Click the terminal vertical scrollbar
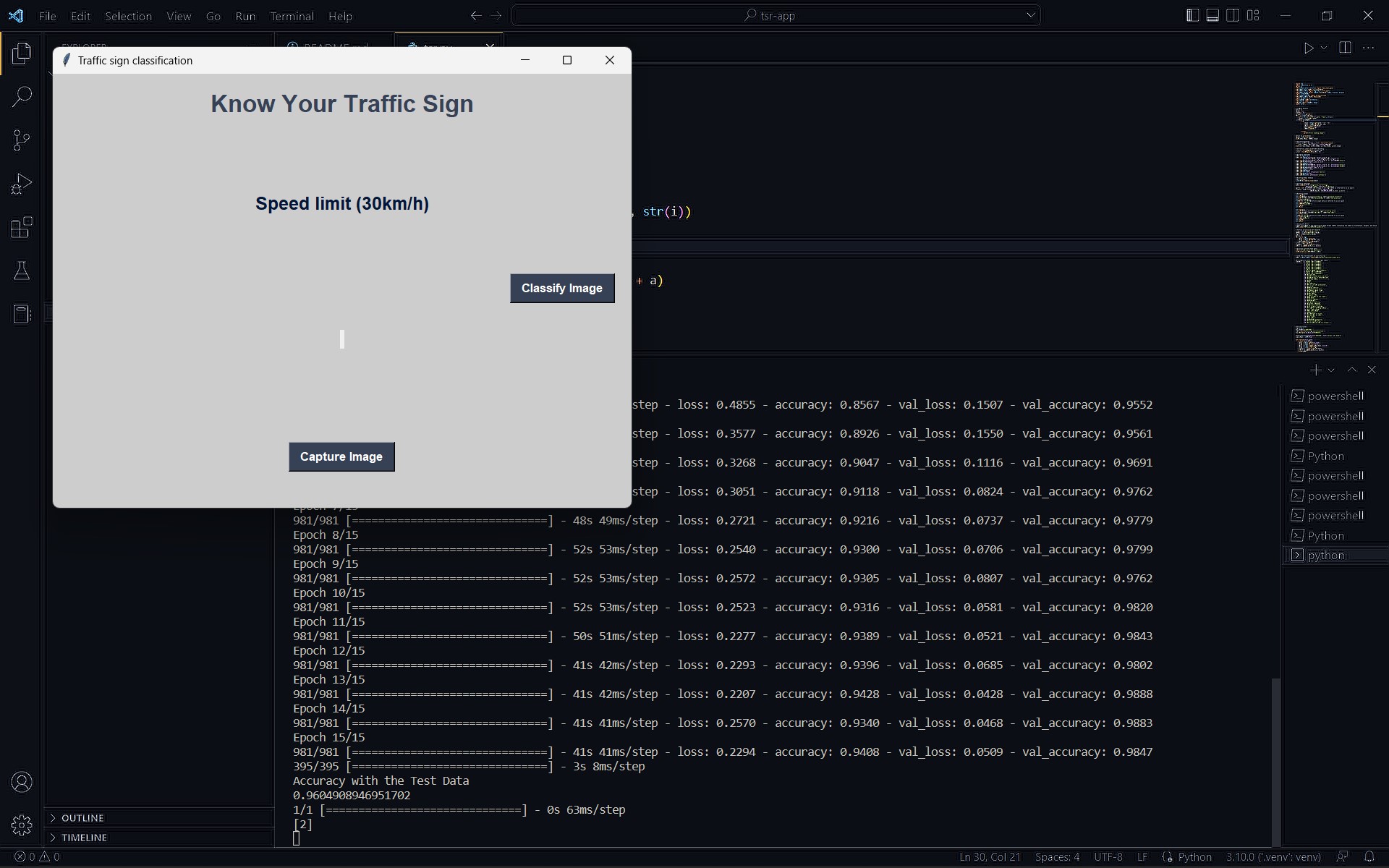Screen dimensions: 1389x868 (x=1276, y=759)
